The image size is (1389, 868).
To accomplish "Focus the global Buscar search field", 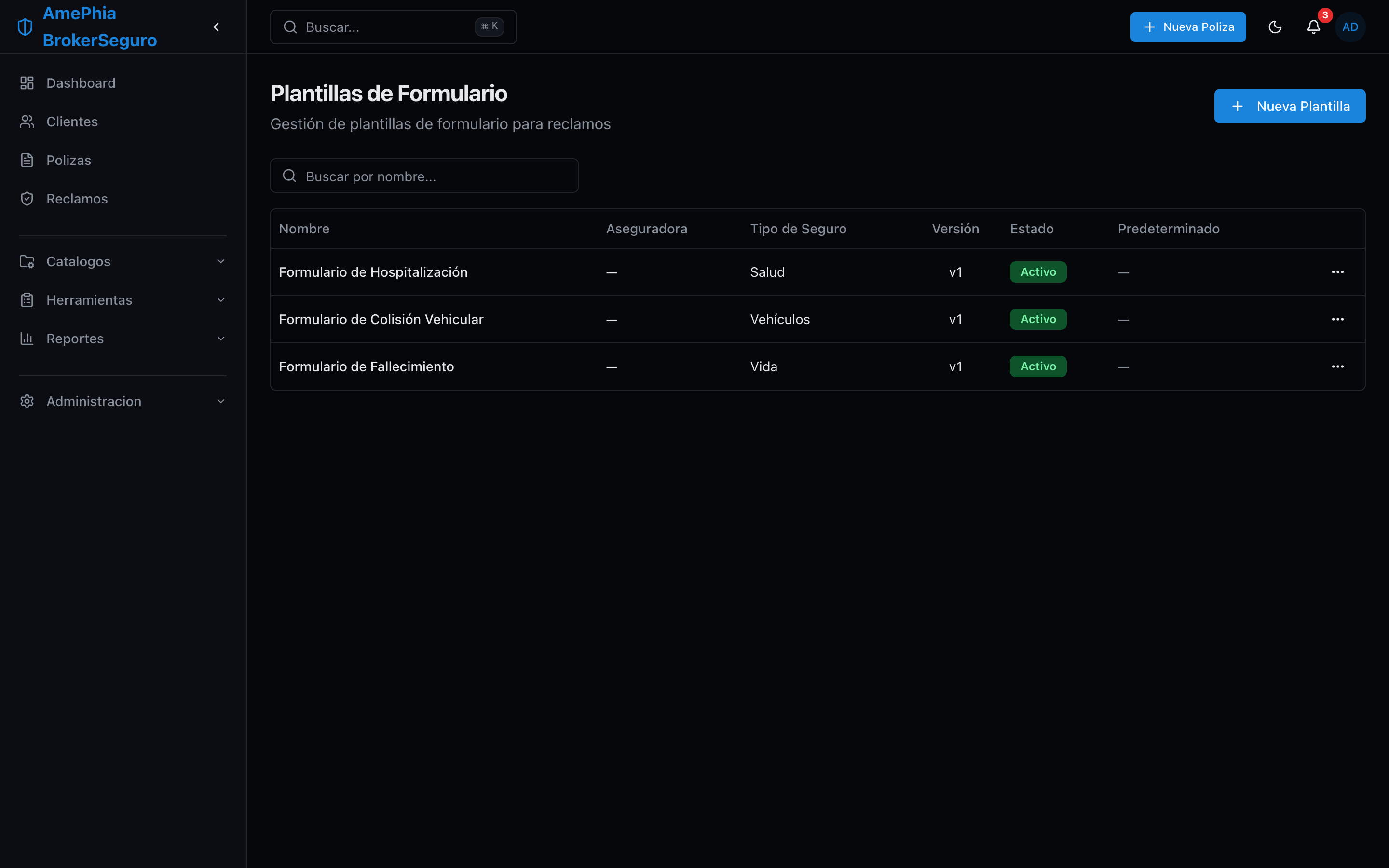I will 393,27.
